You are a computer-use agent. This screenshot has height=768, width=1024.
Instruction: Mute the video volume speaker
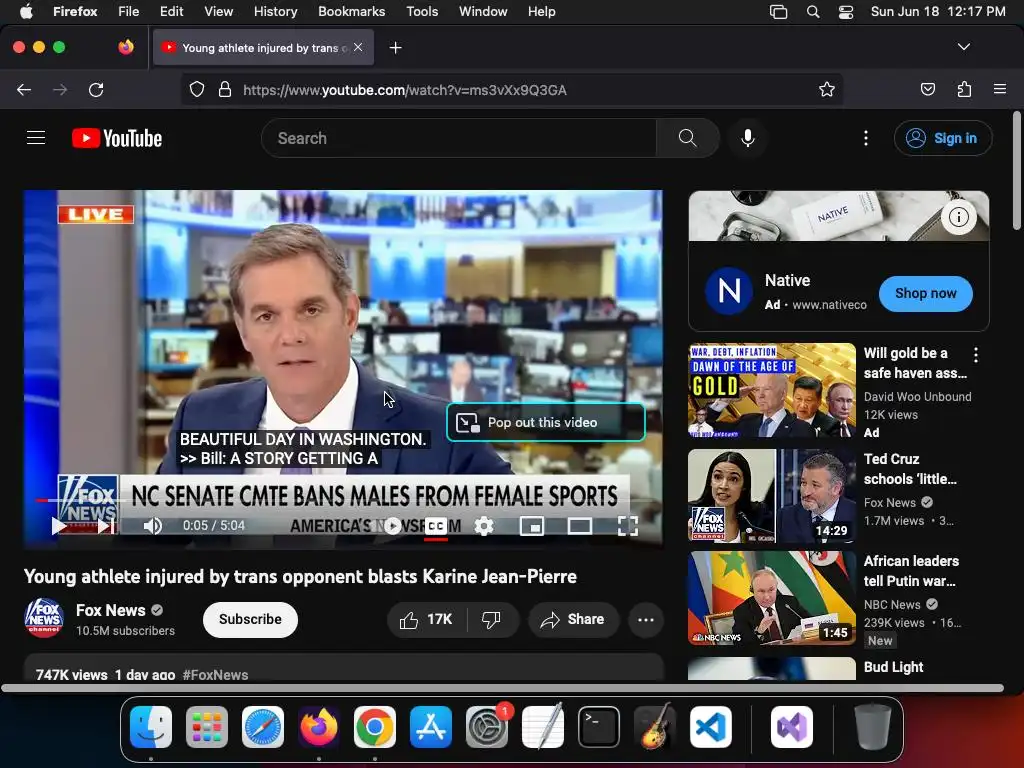click(x=152, y=526)
